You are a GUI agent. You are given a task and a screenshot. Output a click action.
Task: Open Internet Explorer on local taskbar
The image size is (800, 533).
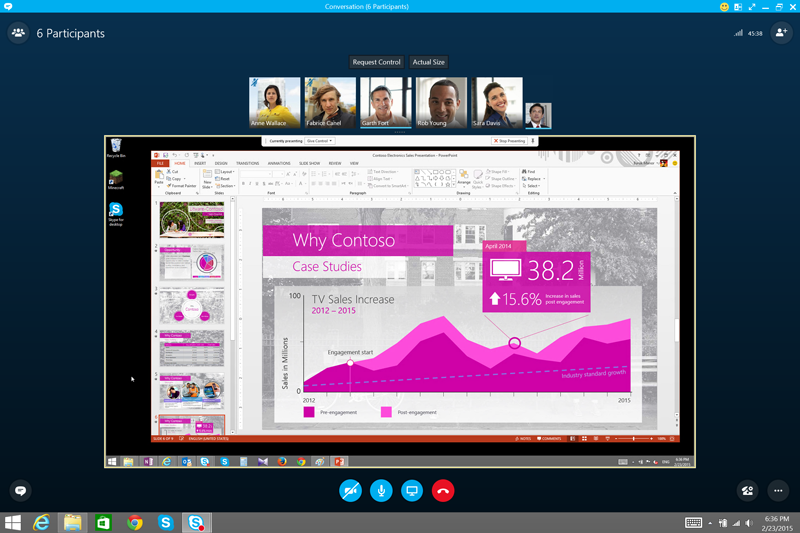click(x=41, y=523)
